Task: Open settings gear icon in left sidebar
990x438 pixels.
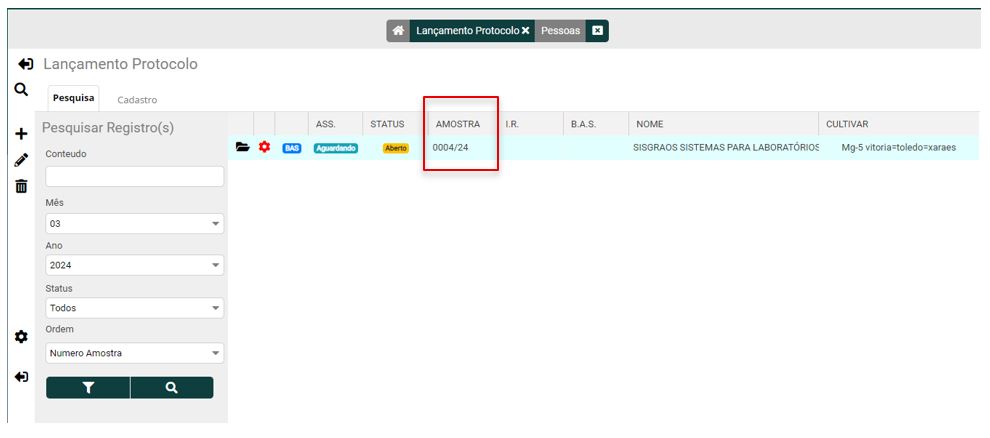Action: (x=21, y=337)
